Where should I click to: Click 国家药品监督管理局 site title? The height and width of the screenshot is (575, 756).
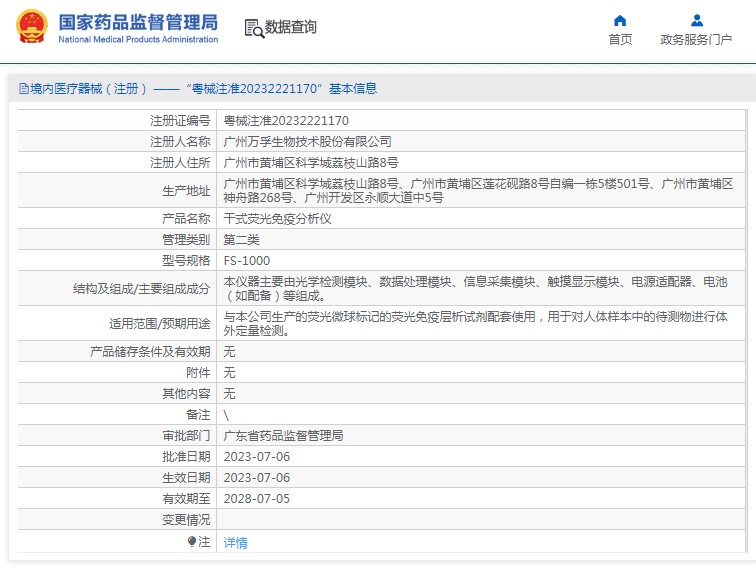pos(137,22)
